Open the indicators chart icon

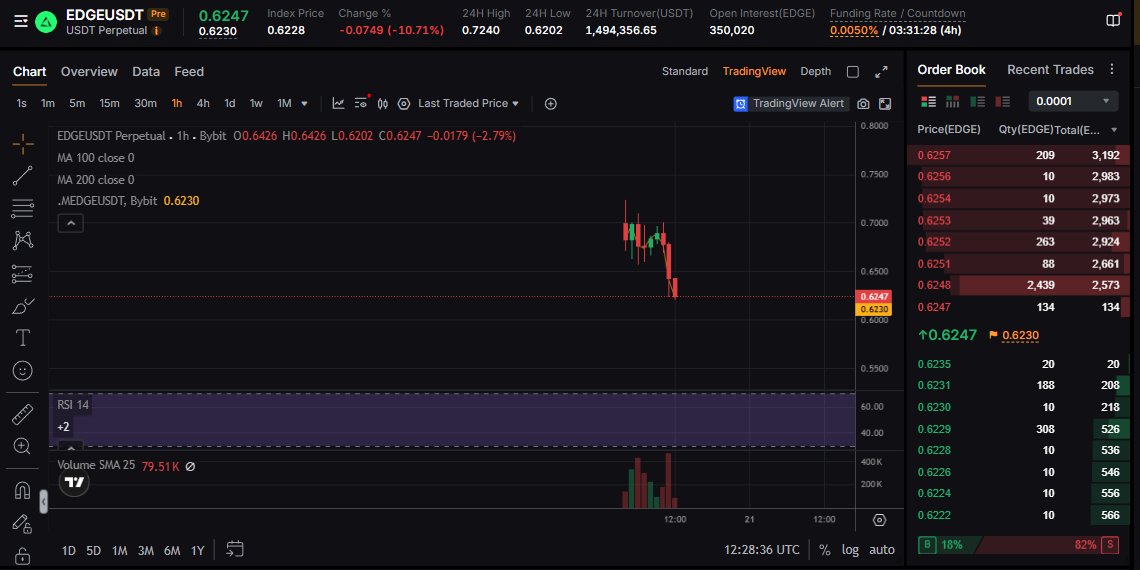(338, 103)
